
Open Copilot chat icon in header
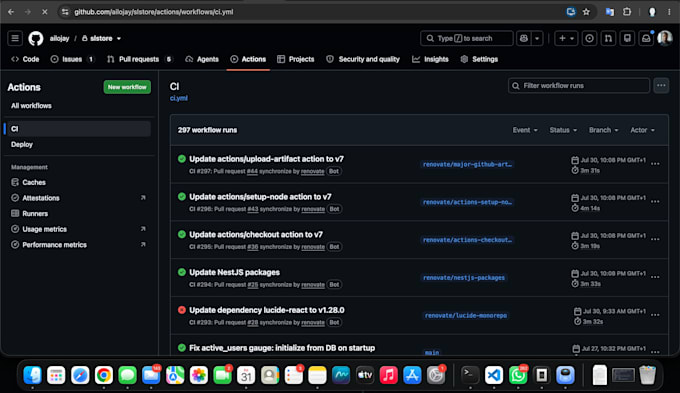[524, 38]
